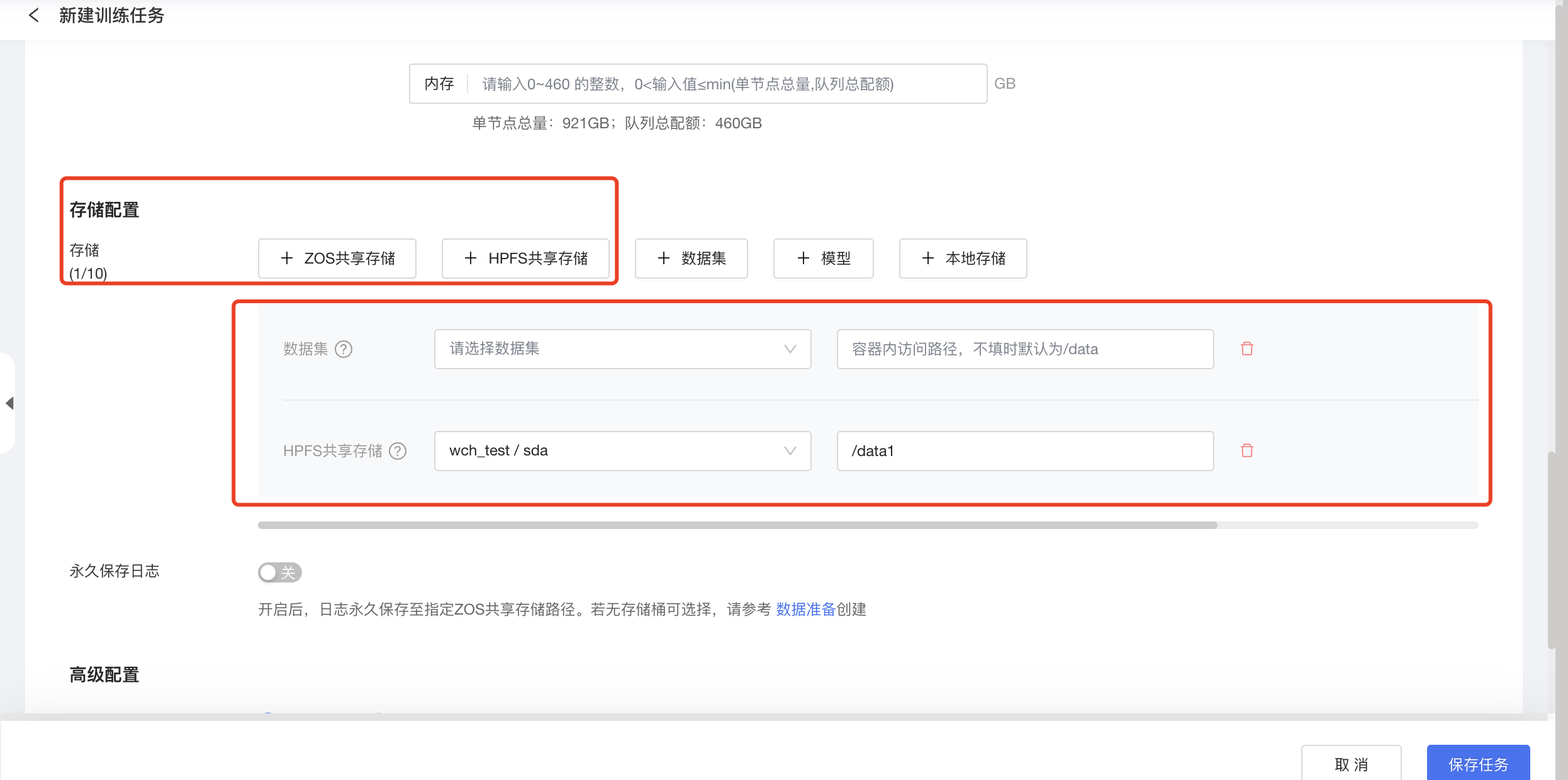The image size is (1568, 780).
Task: Add a 数据集 storage entry
Action: (692, 259)
